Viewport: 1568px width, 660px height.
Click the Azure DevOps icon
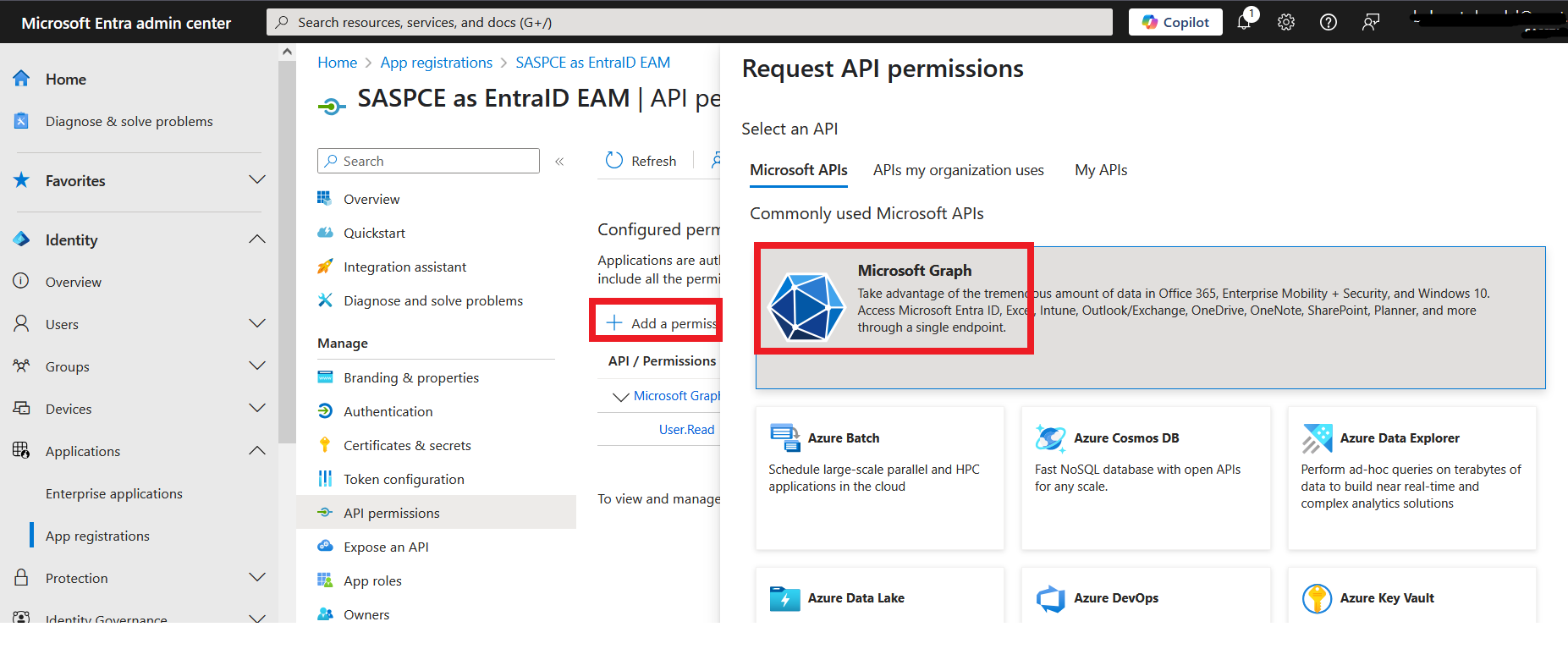1050,598
